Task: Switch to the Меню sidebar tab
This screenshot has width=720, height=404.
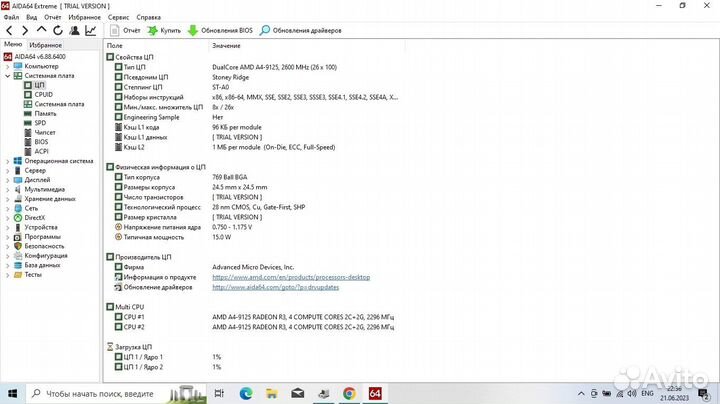Action: [13, 45]
